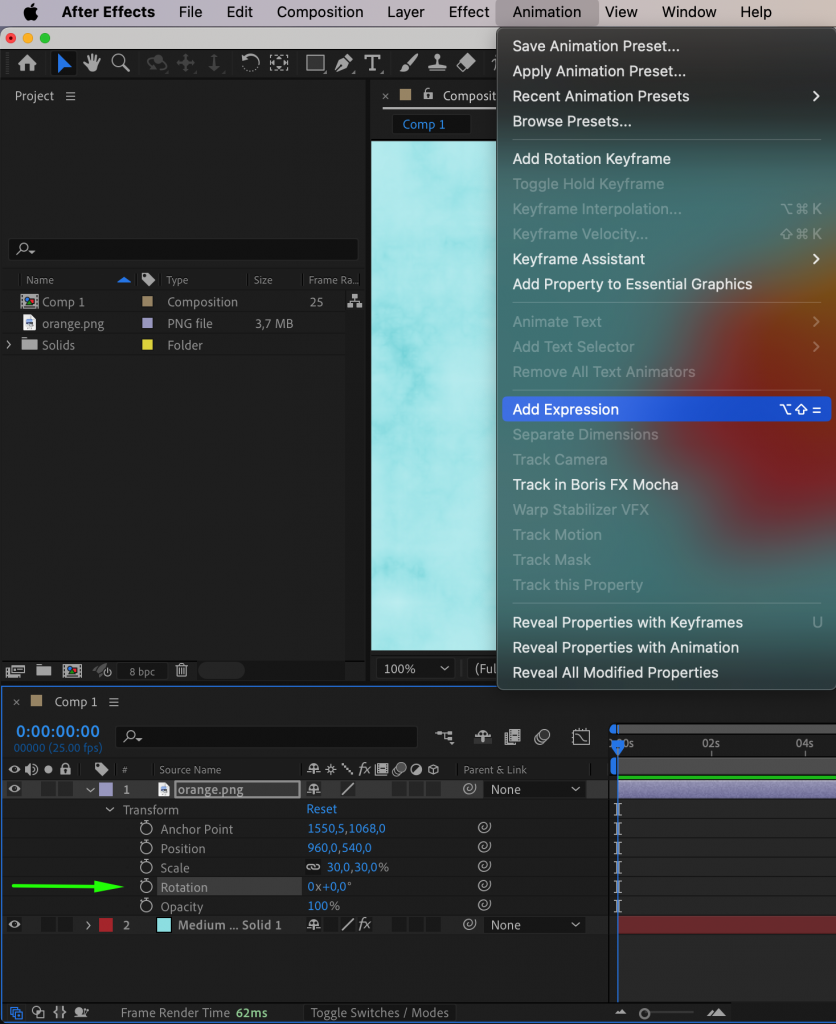Open the 100% magnification dropdown
The width and height of the screenshot is (836, 1024).
[414, 668]
